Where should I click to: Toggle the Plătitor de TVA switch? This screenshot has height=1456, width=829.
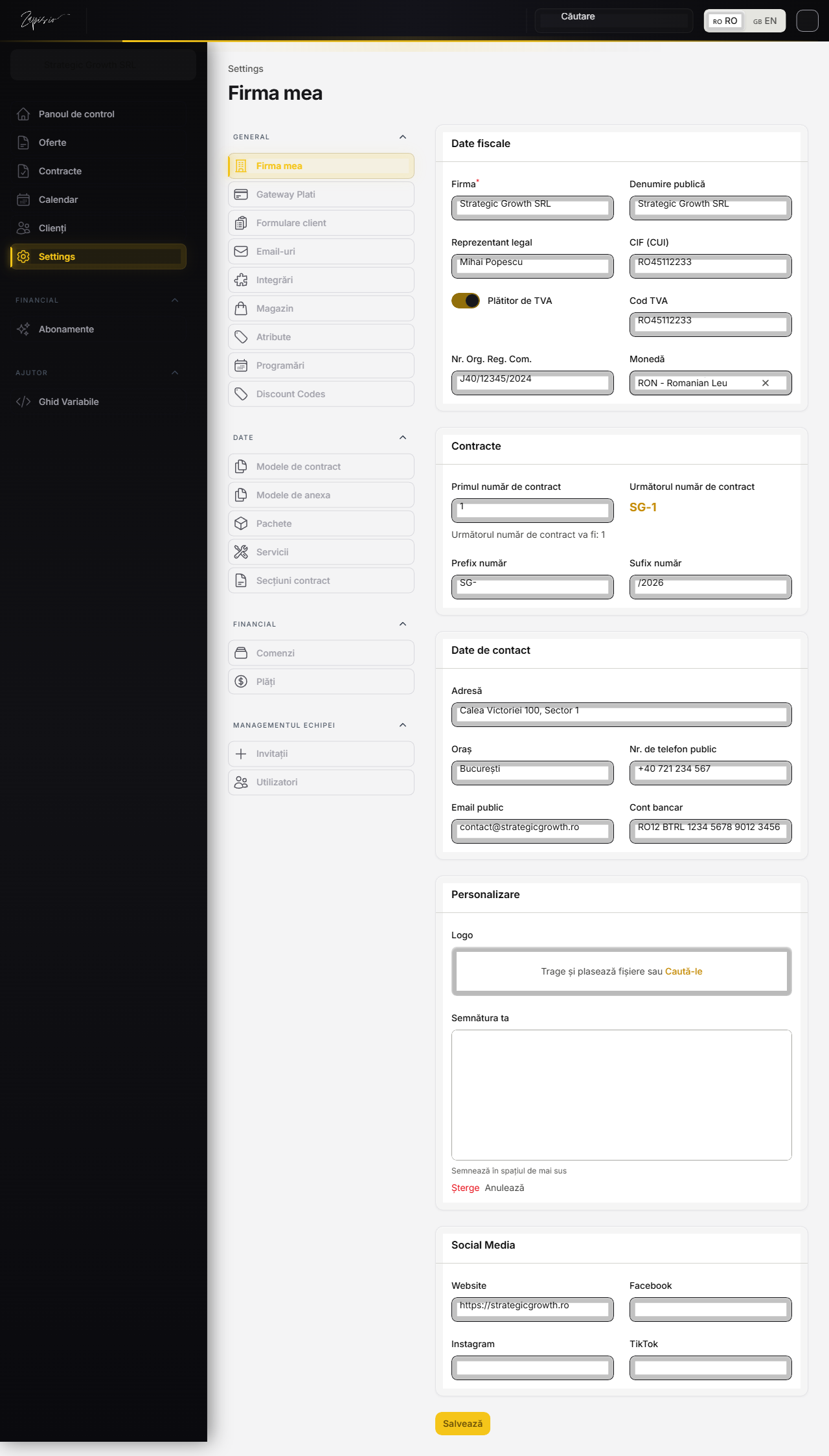pos(466,301)
